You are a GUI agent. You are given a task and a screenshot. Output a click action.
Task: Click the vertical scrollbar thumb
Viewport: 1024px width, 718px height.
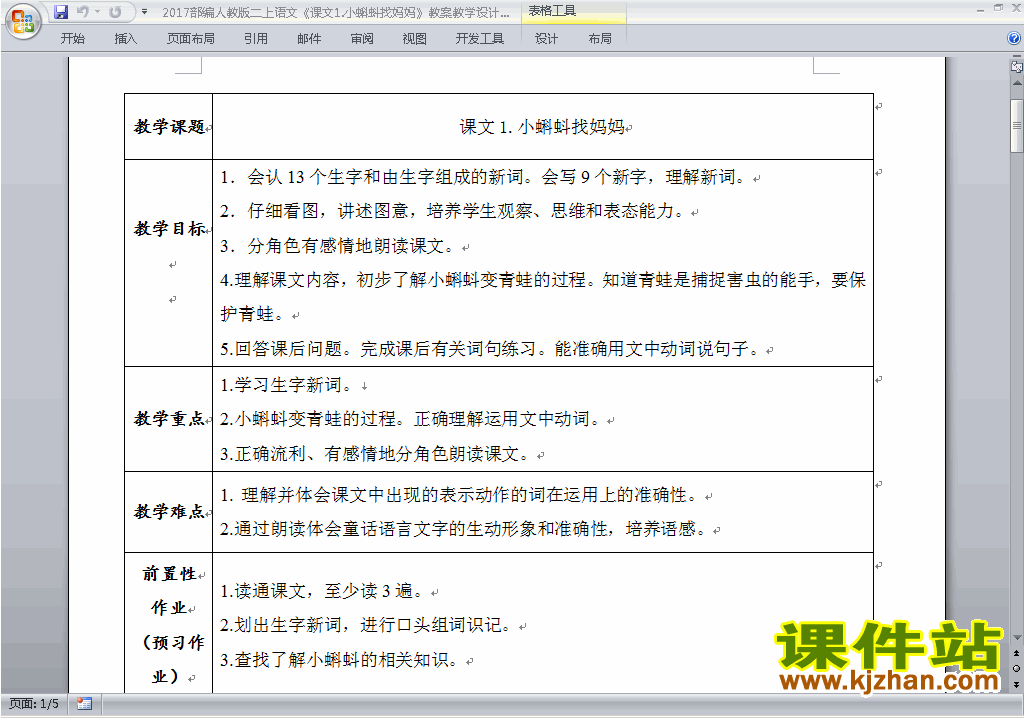click(1017, 125)
